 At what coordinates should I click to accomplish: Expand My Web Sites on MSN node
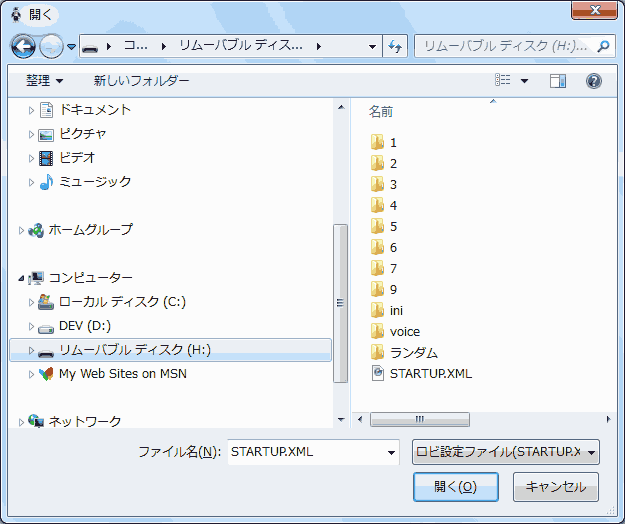[31, 375]
